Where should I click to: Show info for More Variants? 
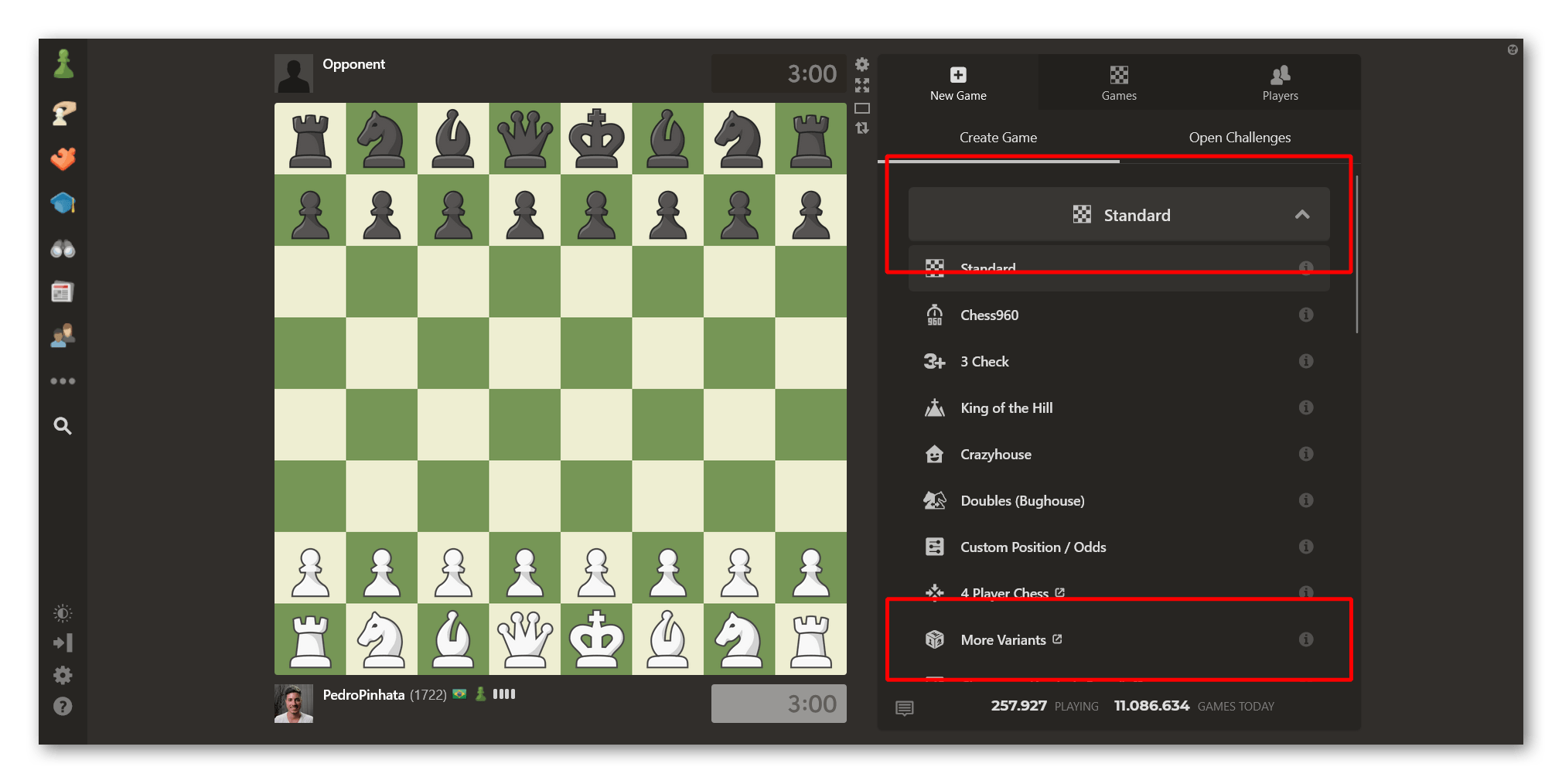pyautogui.click(x=1306, y=639)
